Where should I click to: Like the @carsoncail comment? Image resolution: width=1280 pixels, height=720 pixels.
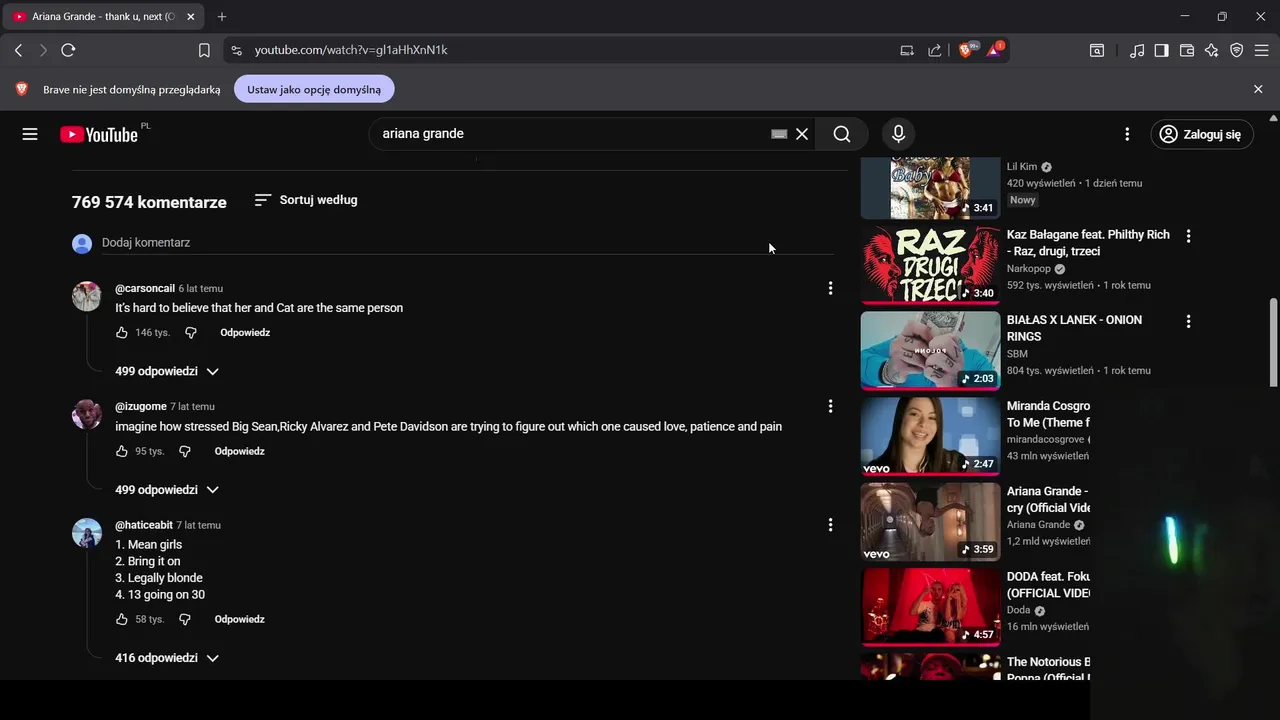click(x=122, y=332)
